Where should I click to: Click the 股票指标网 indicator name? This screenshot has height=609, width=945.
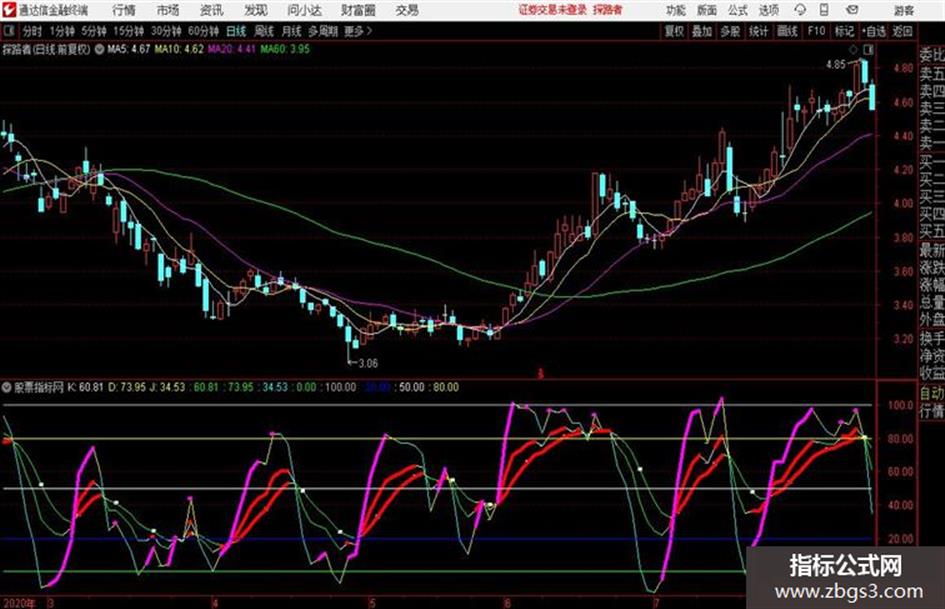[39, 387]
